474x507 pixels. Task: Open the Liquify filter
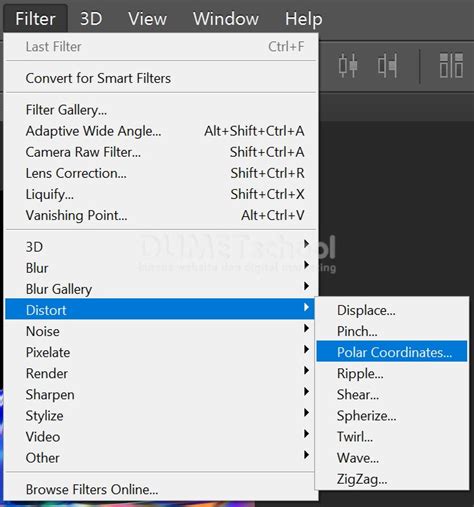coord(160,194)
